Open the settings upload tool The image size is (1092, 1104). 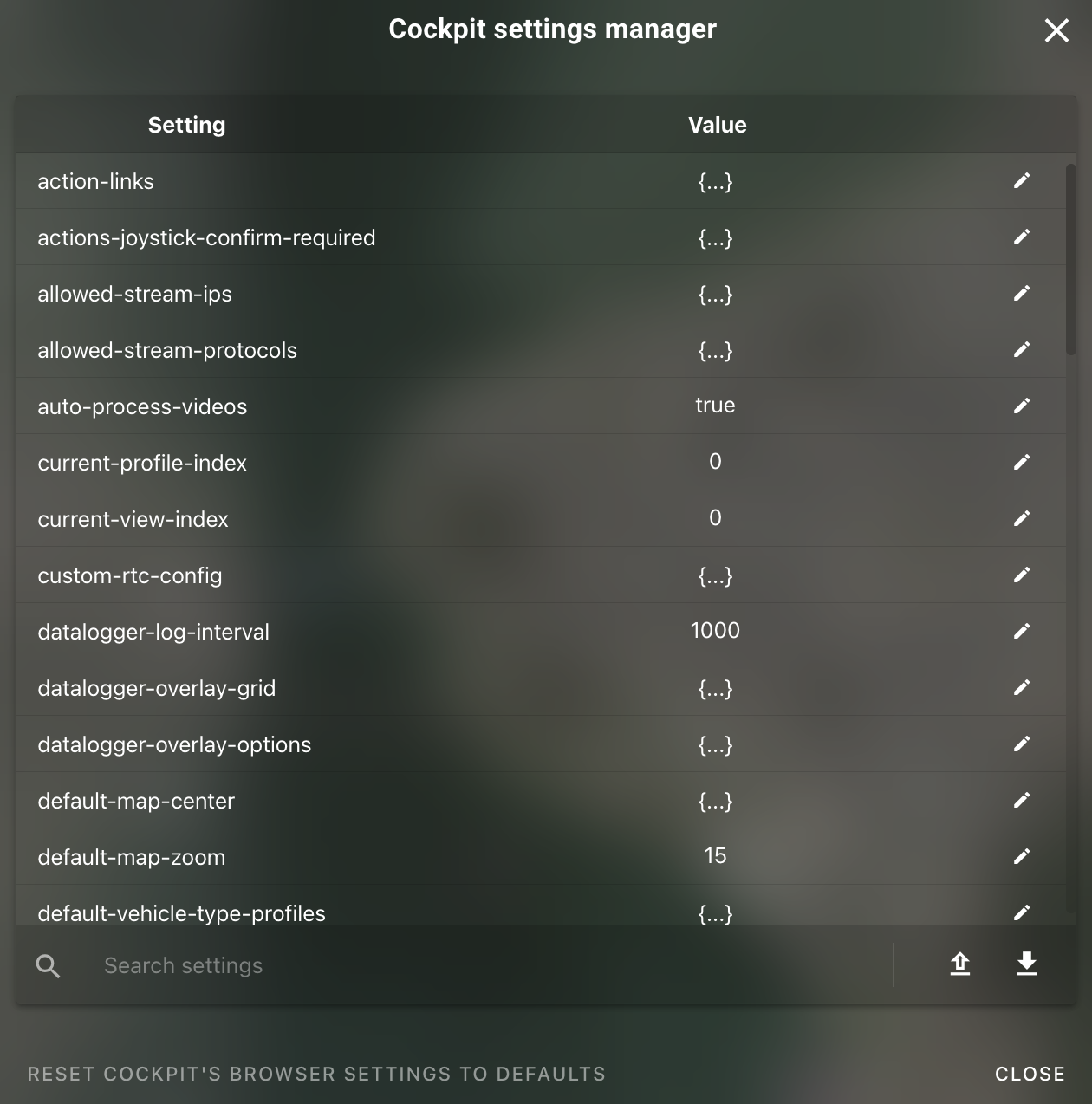coord(959,964)
